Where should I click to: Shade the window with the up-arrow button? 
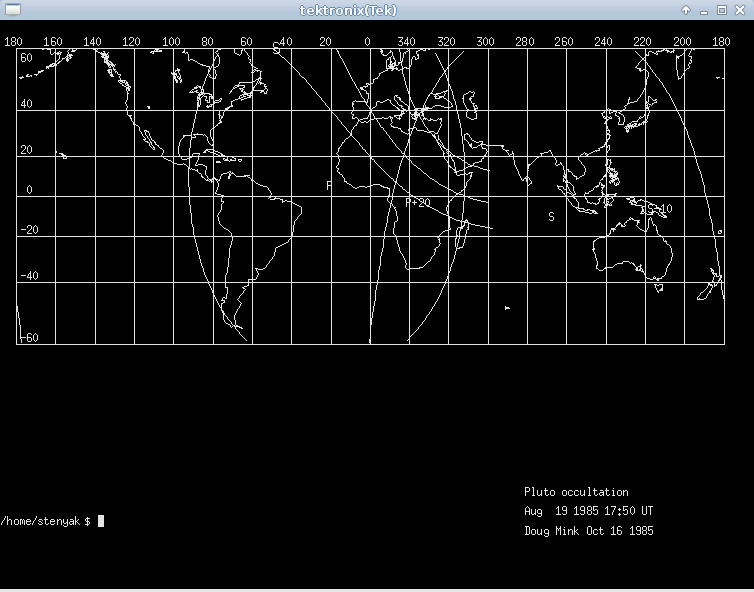click(x=686, y=10)
